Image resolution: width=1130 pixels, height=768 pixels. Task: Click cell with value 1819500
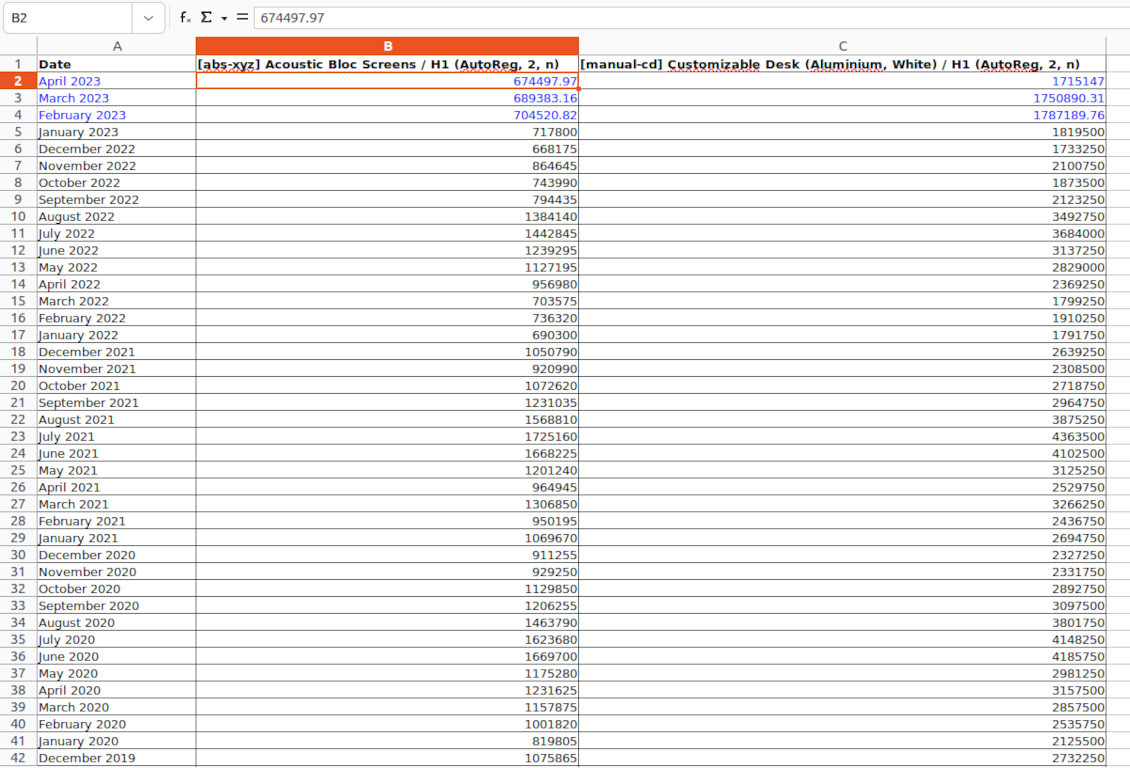[842, 132]
